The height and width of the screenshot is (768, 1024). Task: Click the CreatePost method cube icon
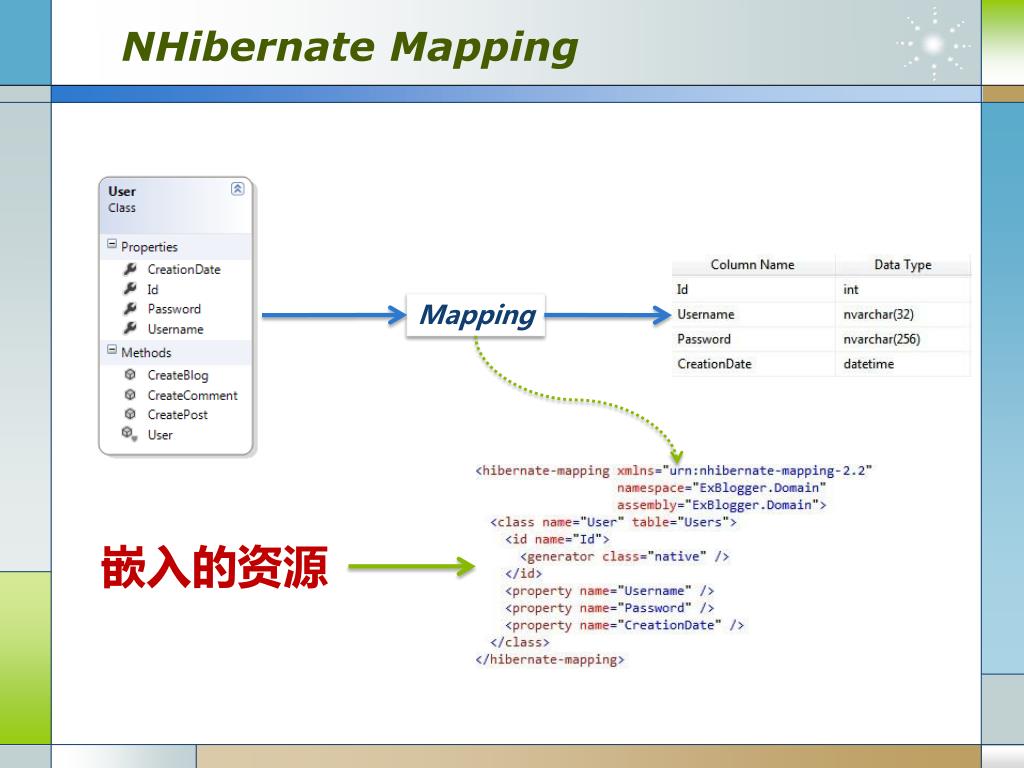130,414
